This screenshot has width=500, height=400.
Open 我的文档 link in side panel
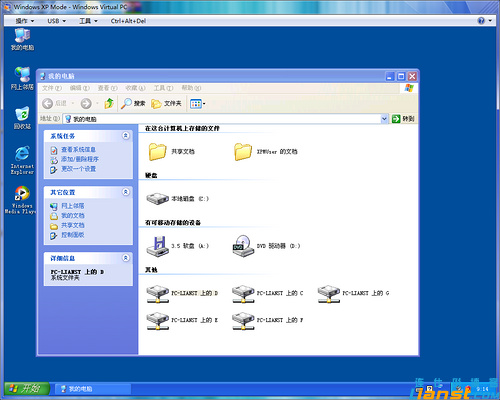[x=73, y=216]
